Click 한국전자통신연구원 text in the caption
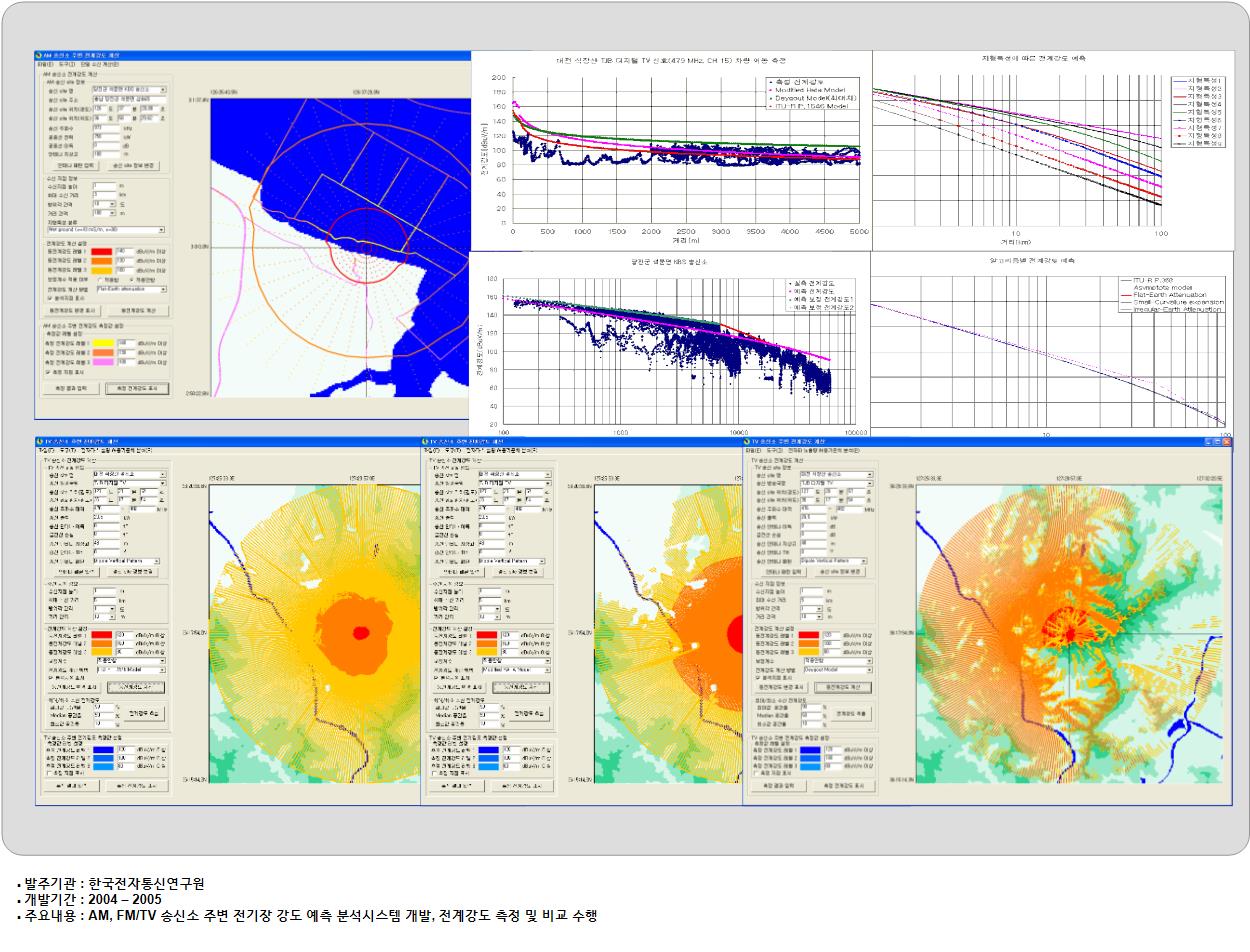The image size is (1250, 952). [147, 884]
